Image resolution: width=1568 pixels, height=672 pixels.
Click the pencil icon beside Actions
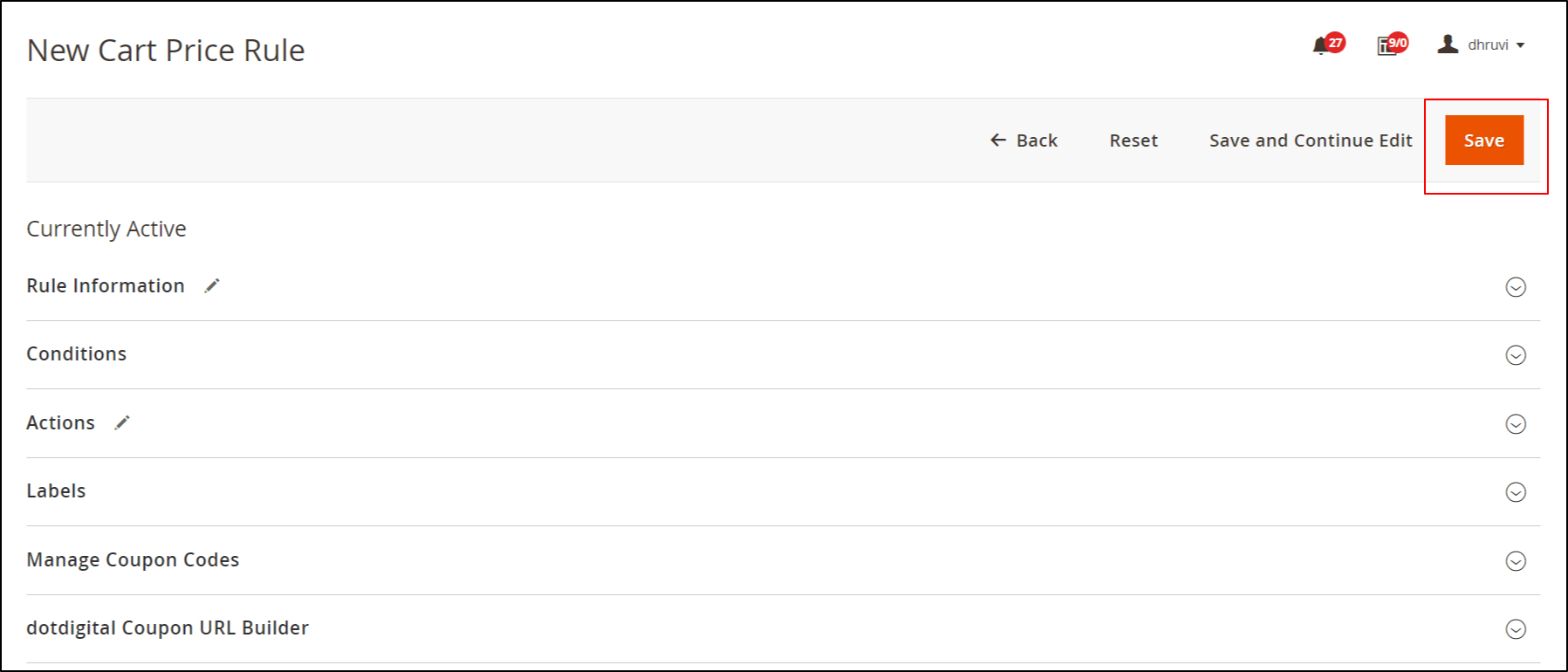point(122,422)
